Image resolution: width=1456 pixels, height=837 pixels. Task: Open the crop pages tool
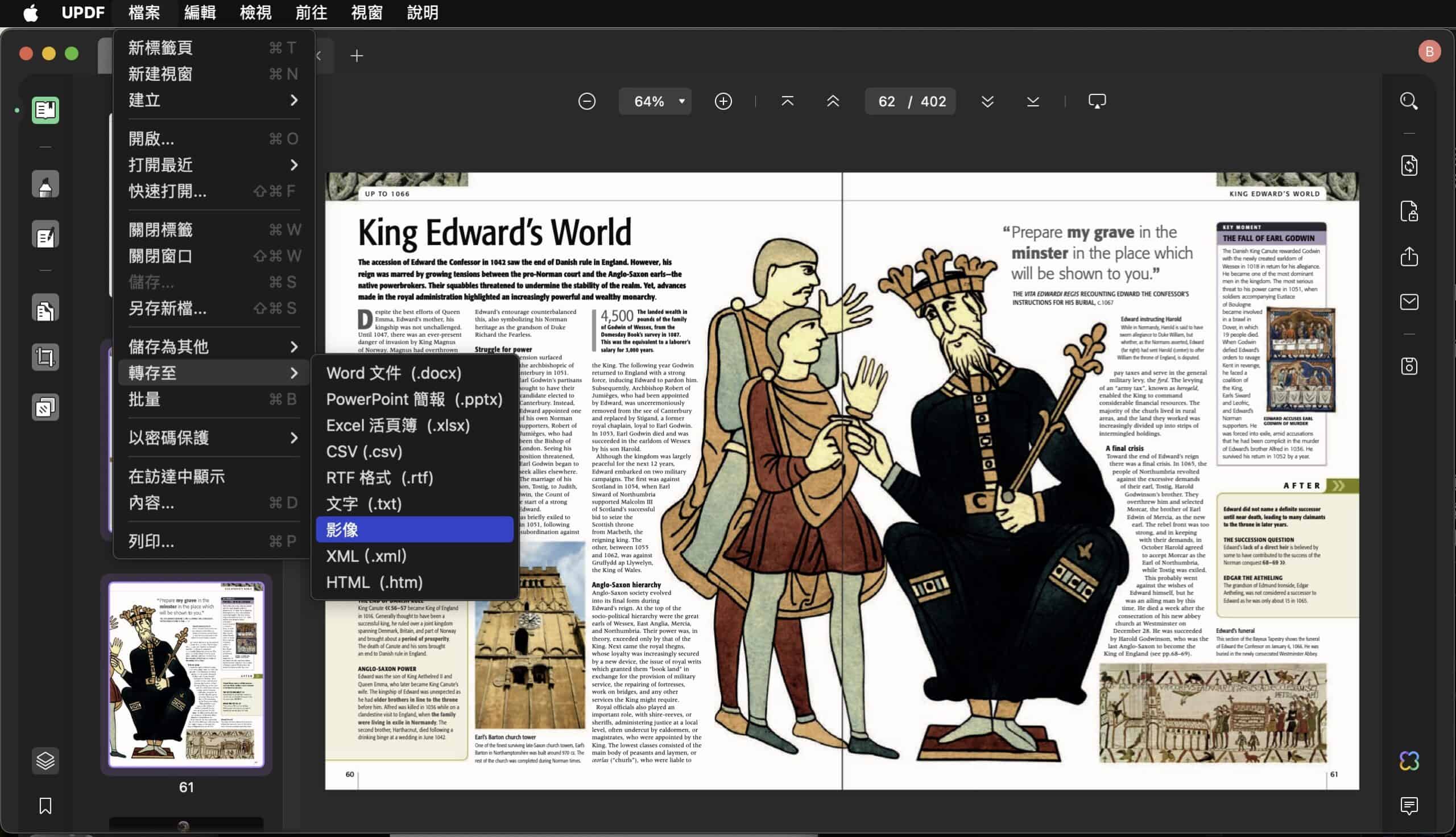pos(45,357)
